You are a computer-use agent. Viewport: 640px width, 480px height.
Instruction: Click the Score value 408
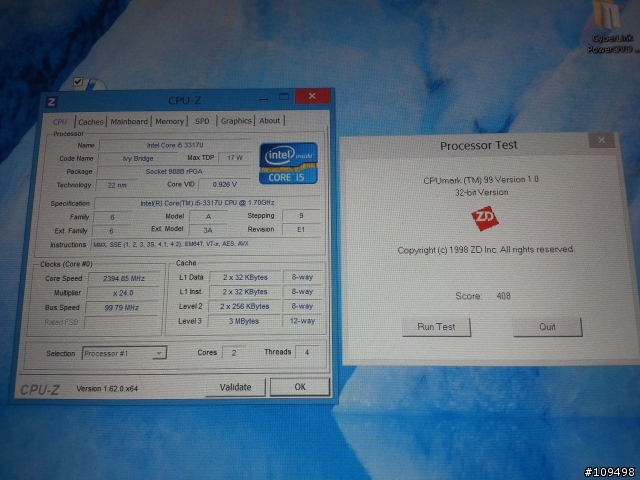(x=503, y=296)
